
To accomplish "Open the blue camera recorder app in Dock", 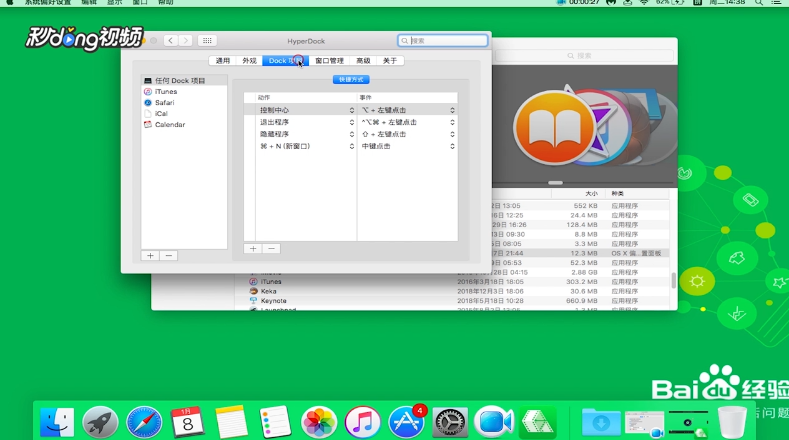I will [x=494, y=421].
